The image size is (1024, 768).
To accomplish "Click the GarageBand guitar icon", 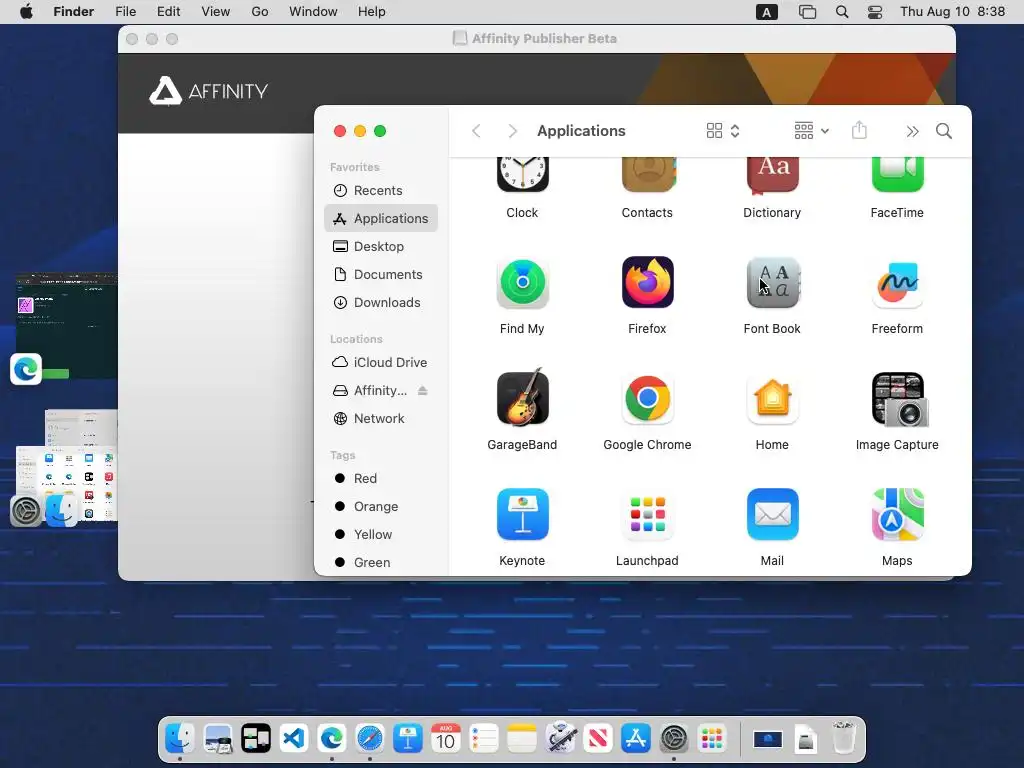I will point(522,397).
